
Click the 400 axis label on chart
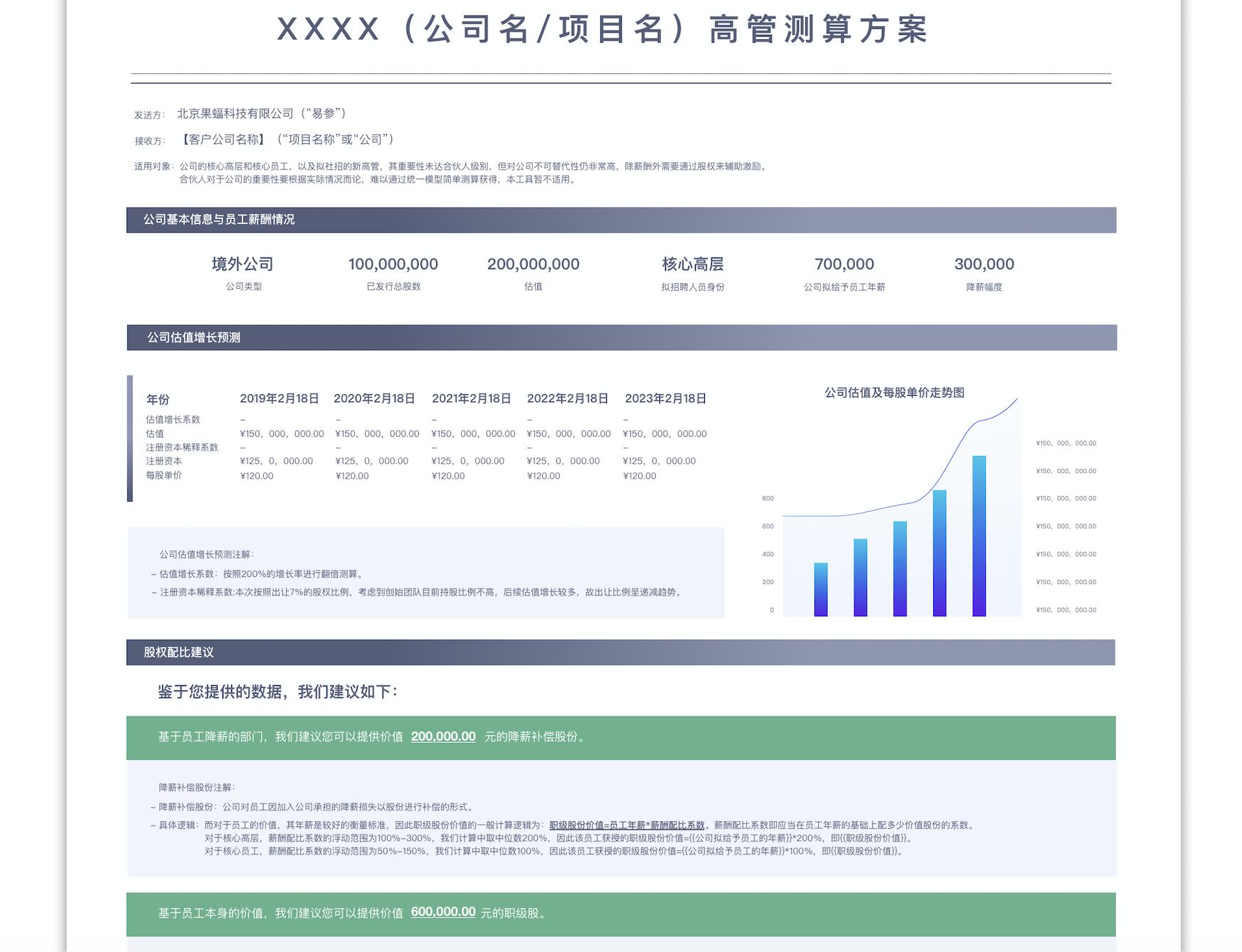click(x=768, y=554)
